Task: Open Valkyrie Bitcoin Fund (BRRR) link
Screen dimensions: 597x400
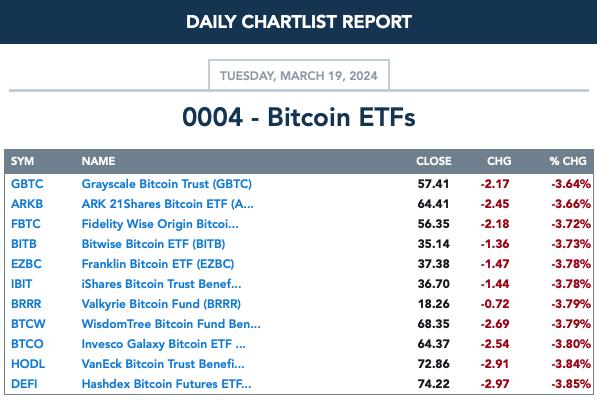Action: [161, 304]
